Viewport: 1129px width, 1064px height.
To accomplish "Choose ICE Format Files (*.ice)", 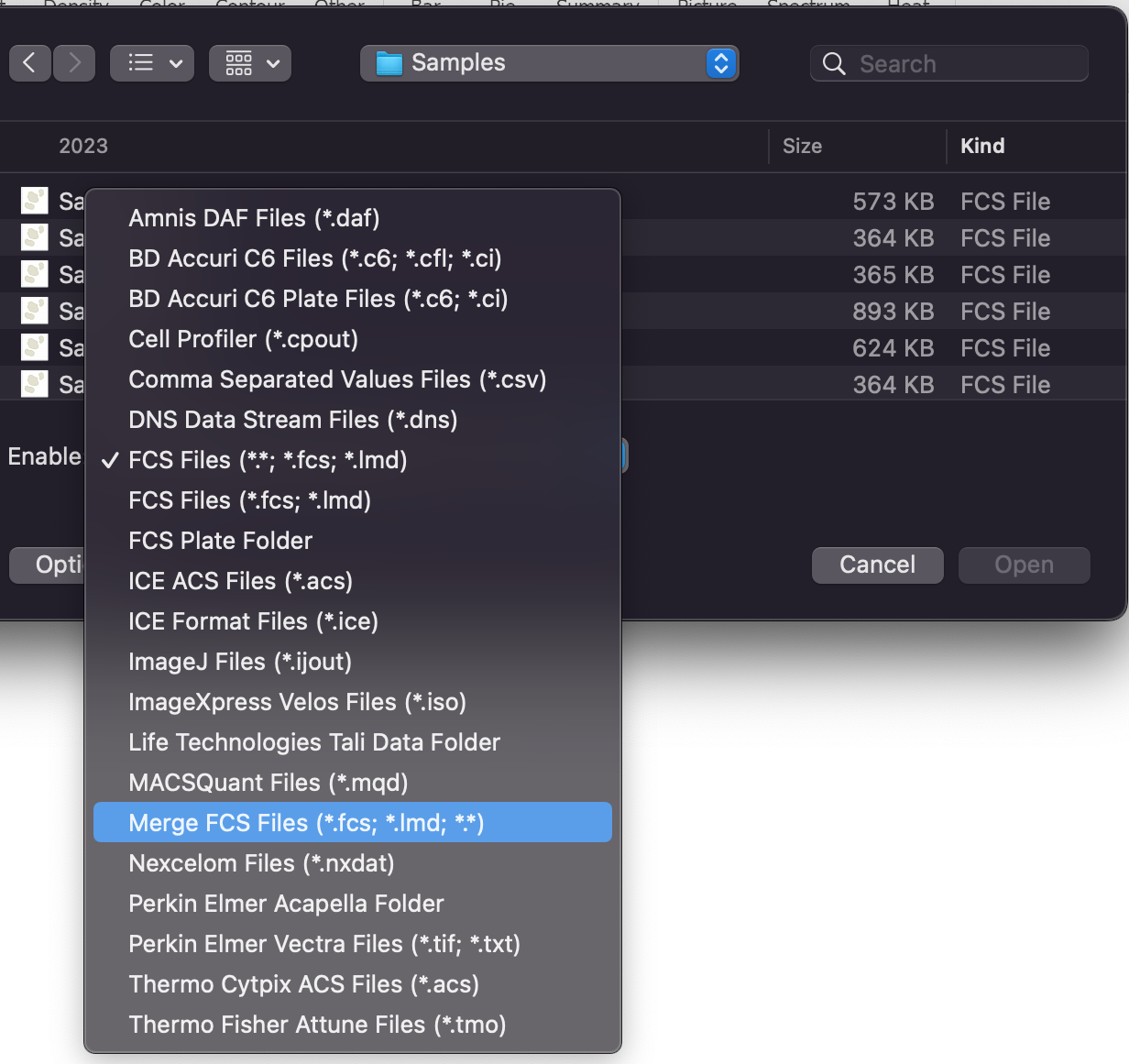I will [x=353, y=621].
